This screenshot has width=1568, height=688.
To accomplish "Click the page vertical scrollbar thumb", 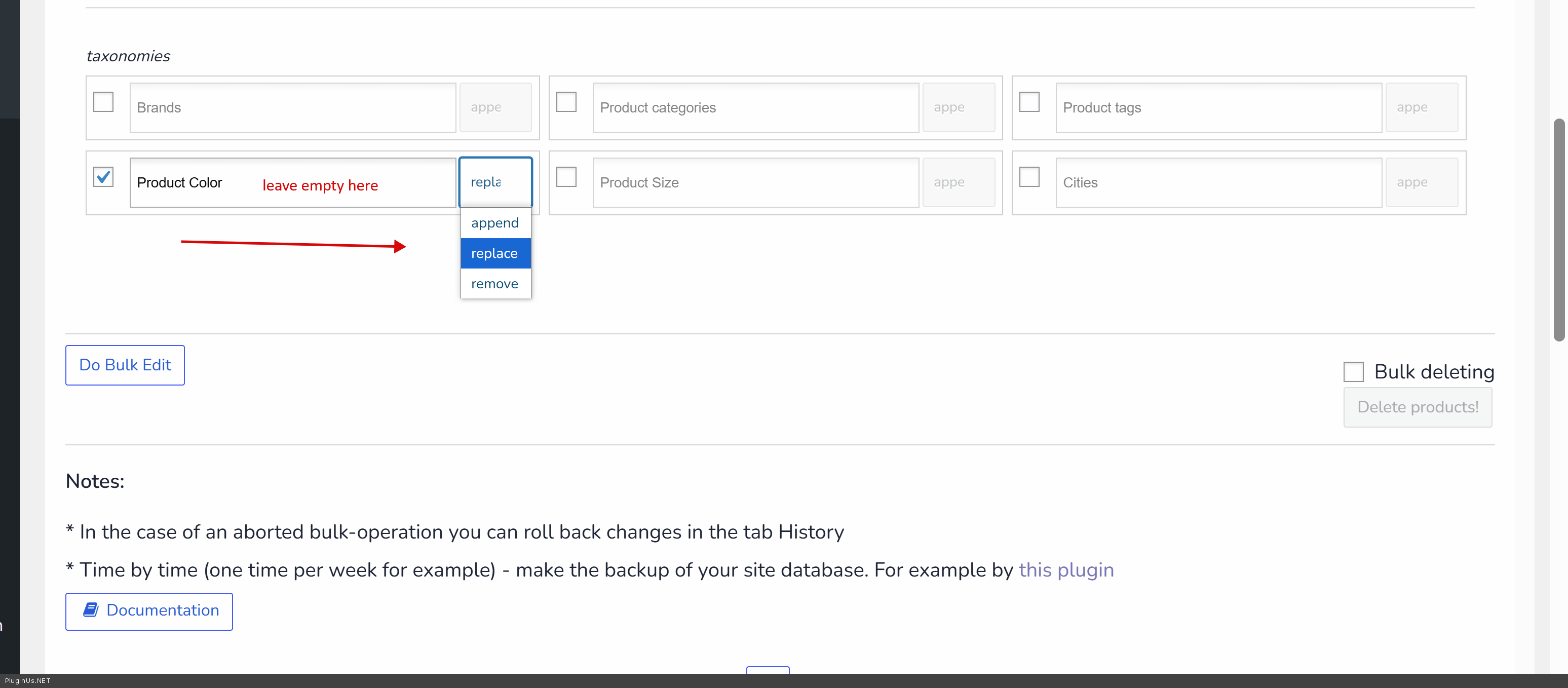I will click(1558, 230).
